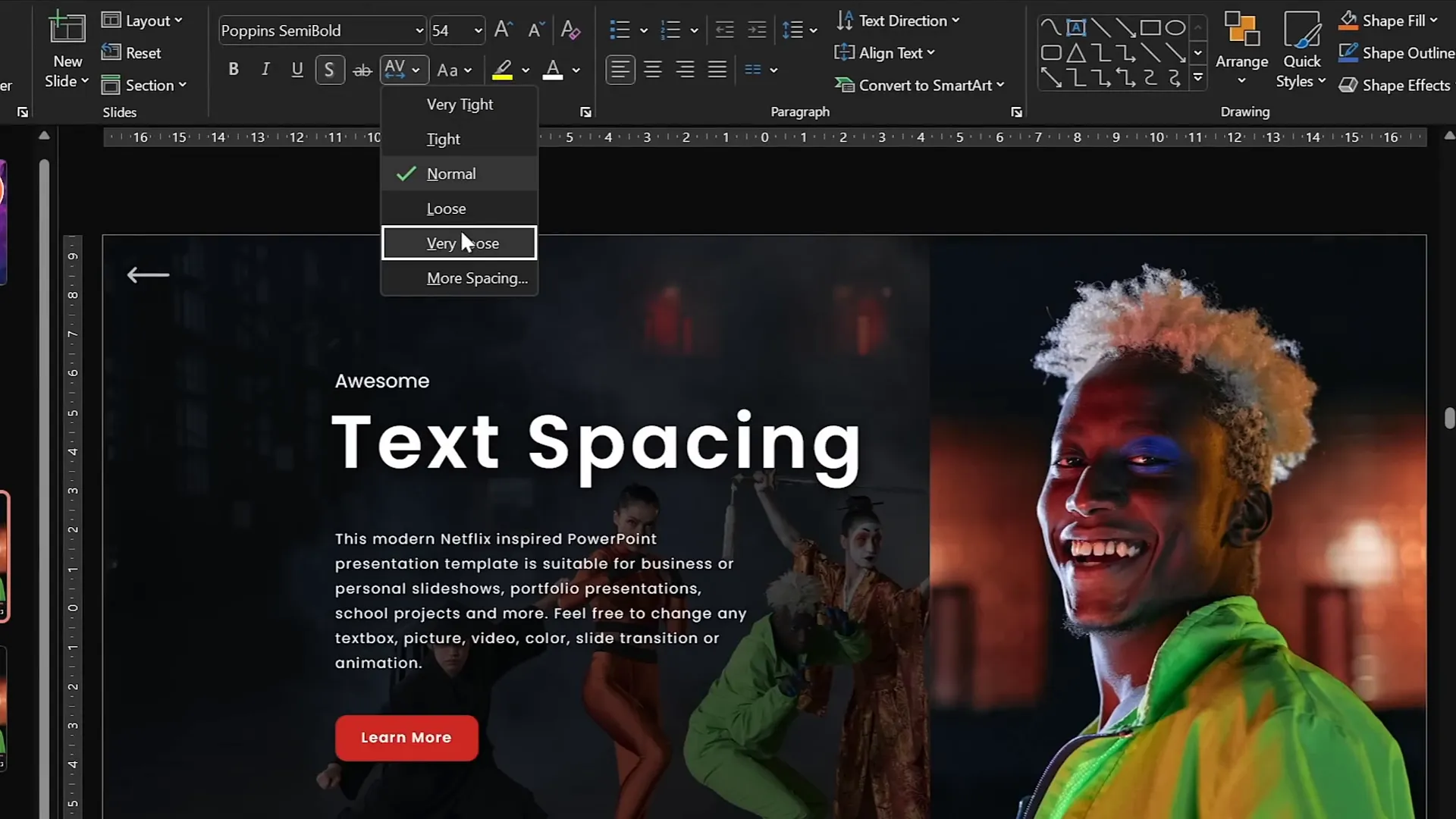Click Convert to SmartArt

919,85
